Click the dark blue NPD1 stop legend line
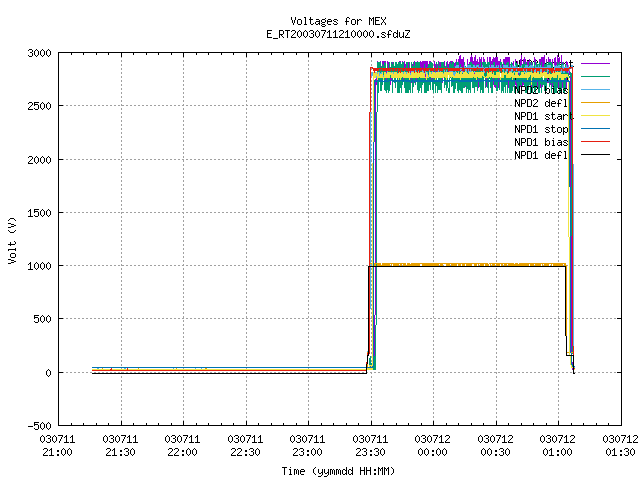 (x=595, y=129)
